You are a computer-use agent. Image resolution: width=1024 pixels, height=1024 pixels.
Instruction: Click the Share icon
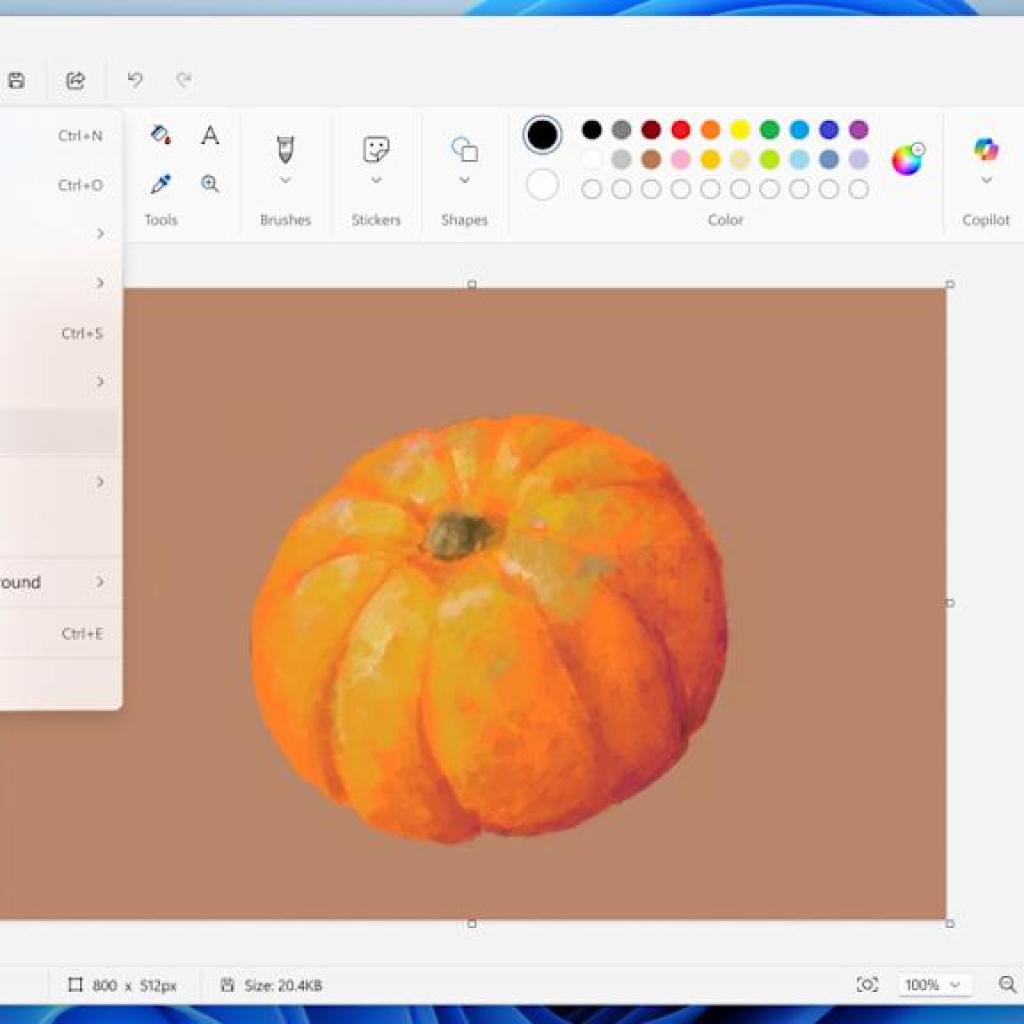[75, 80]
